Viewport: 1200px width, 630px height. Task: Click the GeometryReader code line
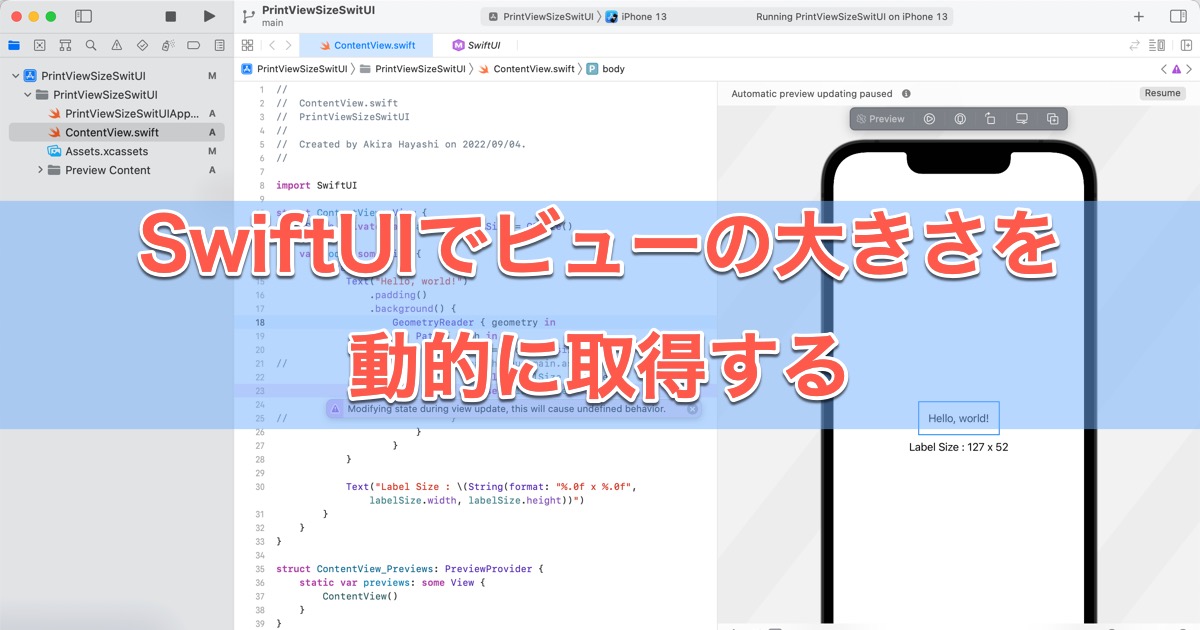[x=474, y=323]
